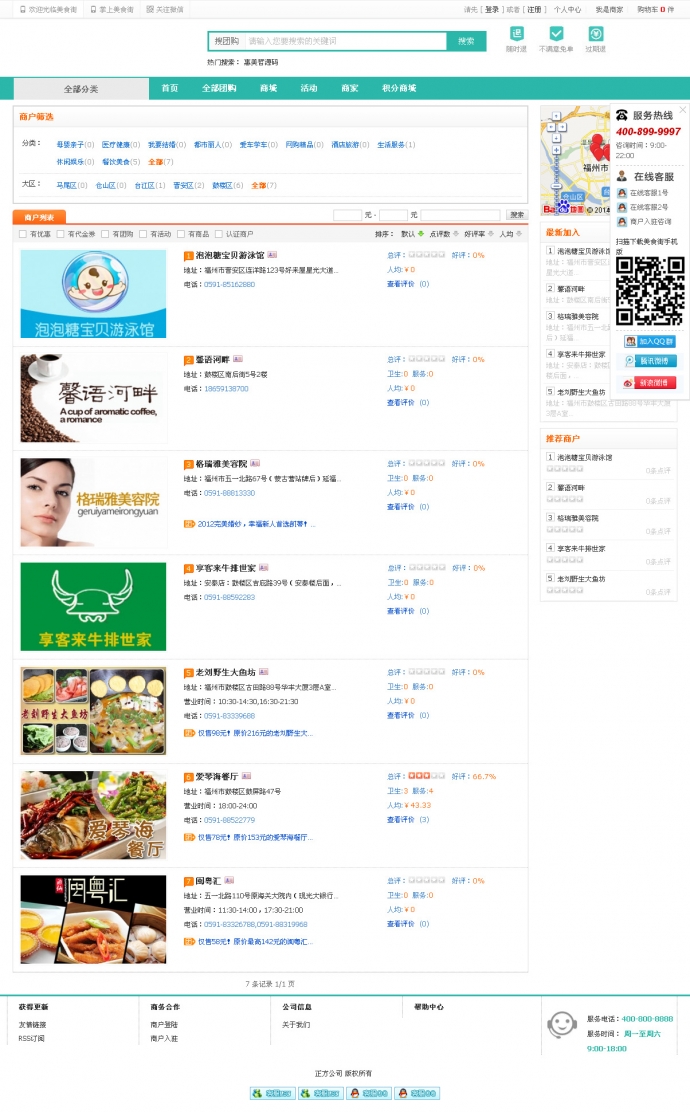Open 商户入驻咨询 QQ chat
This screenshot has height=1112, width=690.
(x=622, y=221)
